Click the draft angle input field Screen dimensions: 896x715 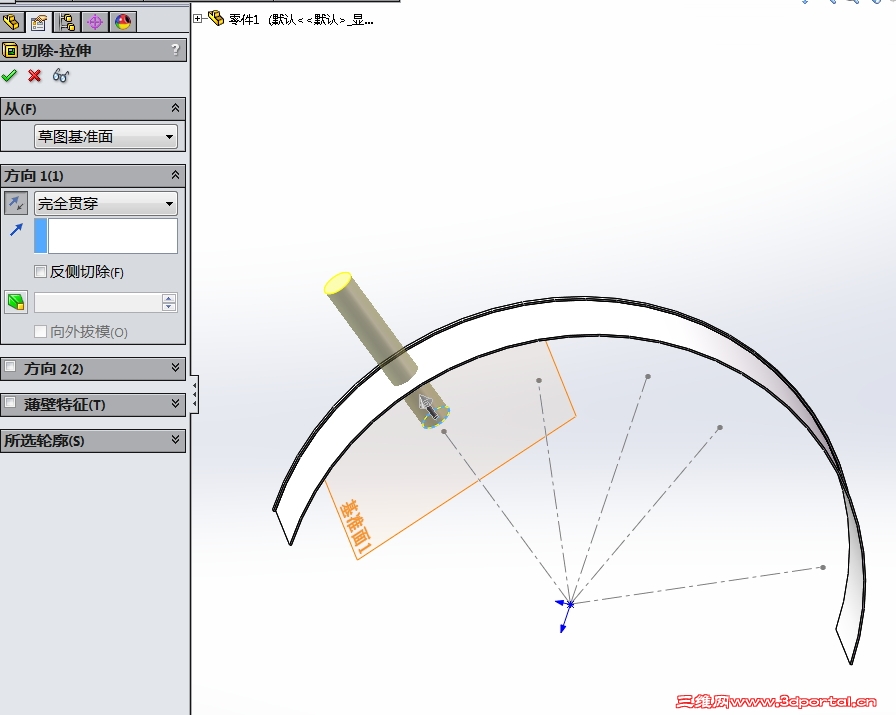[x=98, y=302]
